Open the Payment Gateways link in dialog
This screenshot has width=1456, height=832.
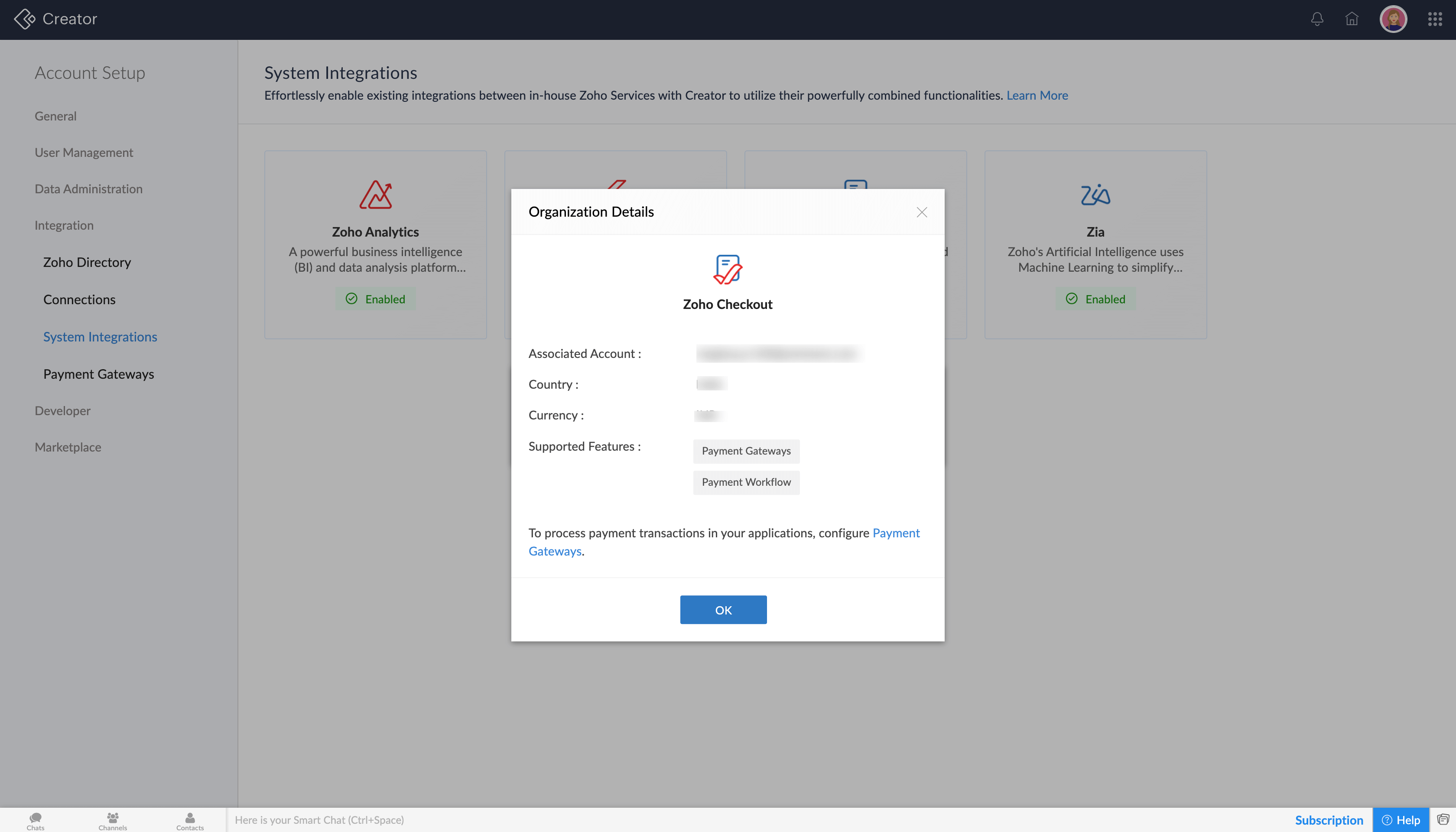click(x=554, y=550)
